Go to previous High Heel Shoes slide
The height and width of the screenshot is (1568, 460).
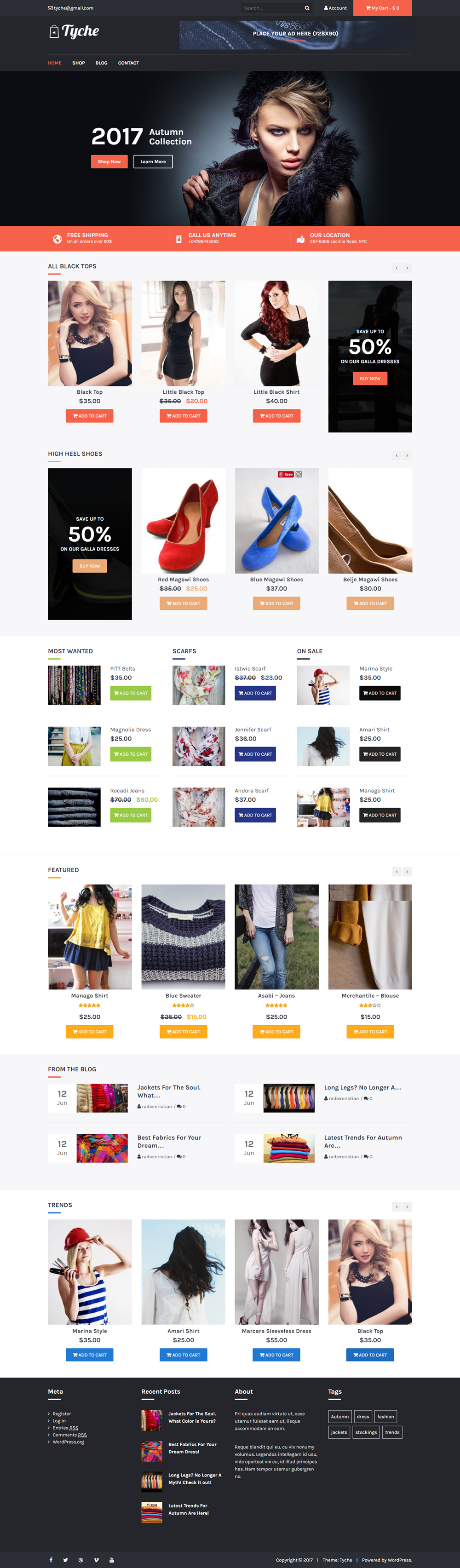click(397, 455)
